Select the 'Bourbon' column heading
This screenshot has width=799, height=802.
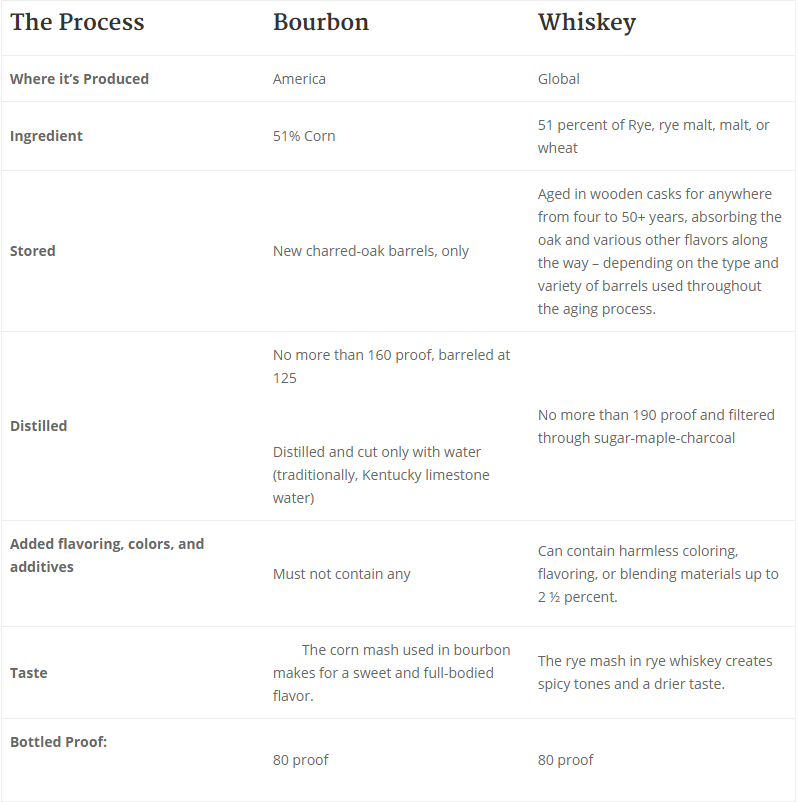point(320,23)
